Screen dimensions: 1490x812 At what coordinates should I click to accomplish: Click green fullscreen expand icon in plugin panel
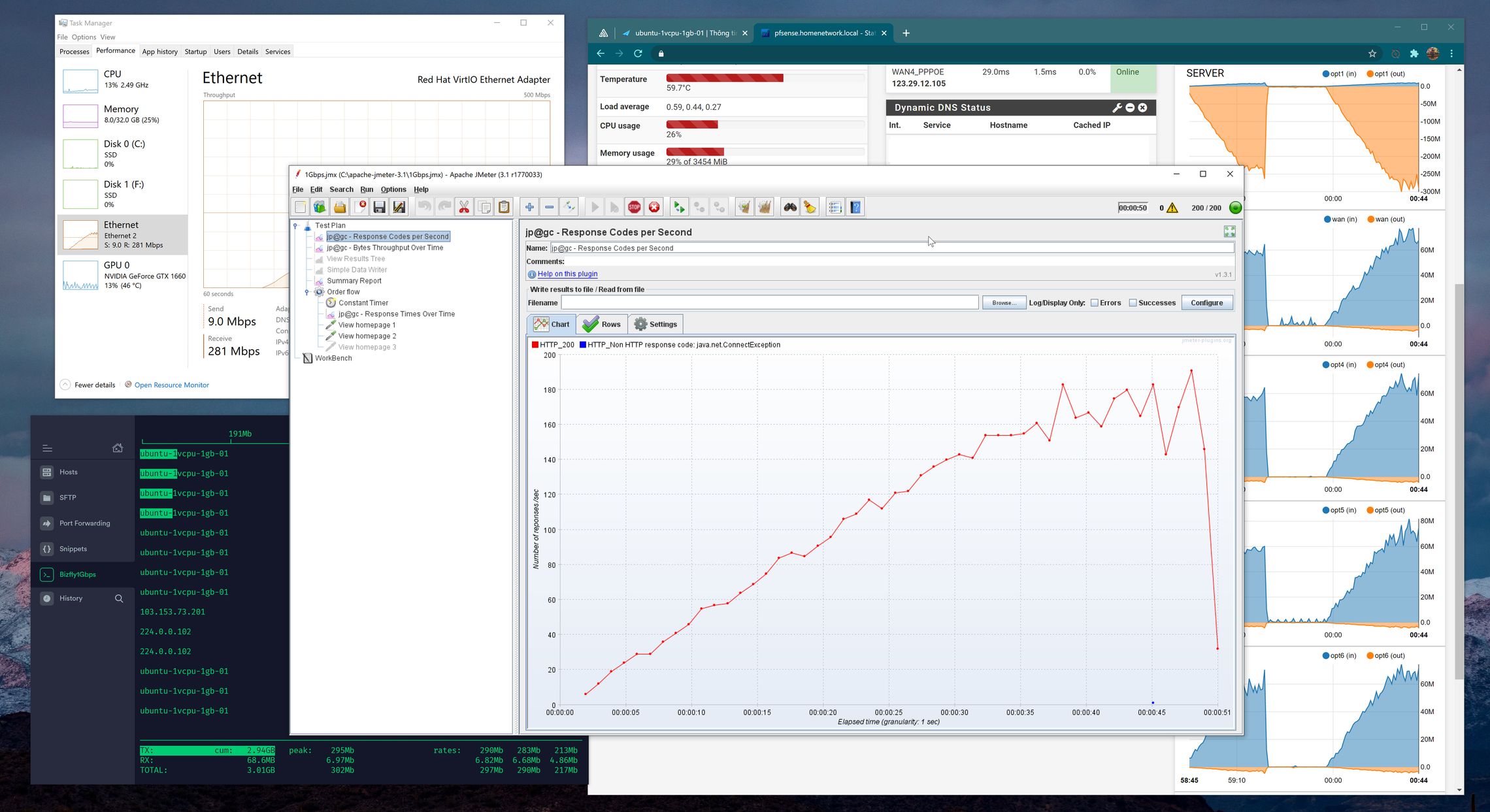point(1229,231)
